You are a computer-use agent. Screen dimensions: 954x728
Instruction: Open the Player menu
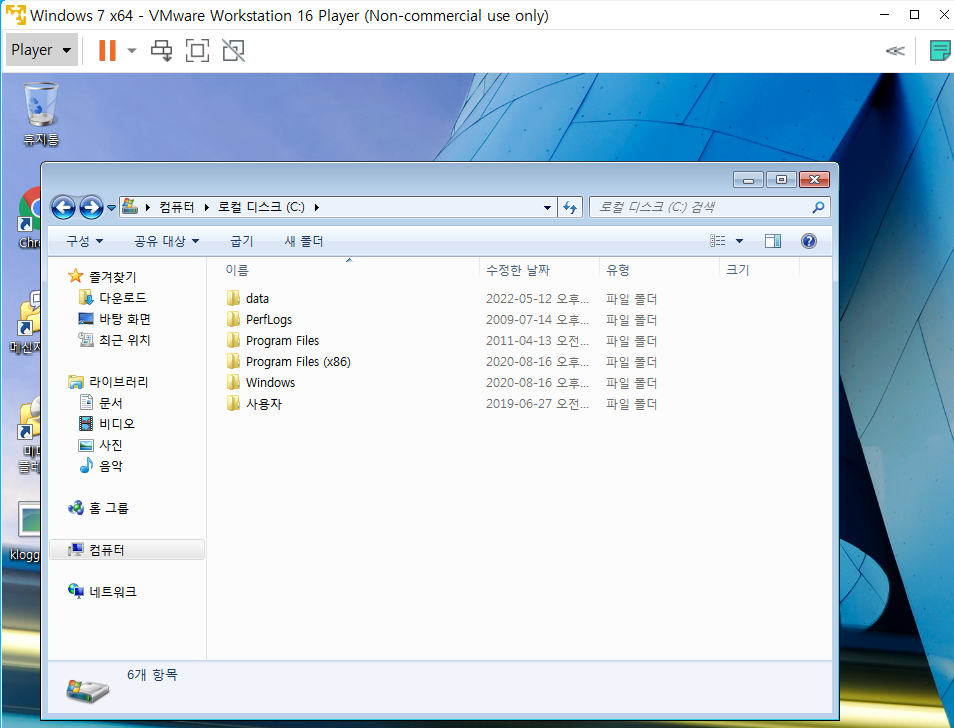[x=41, y=50]
